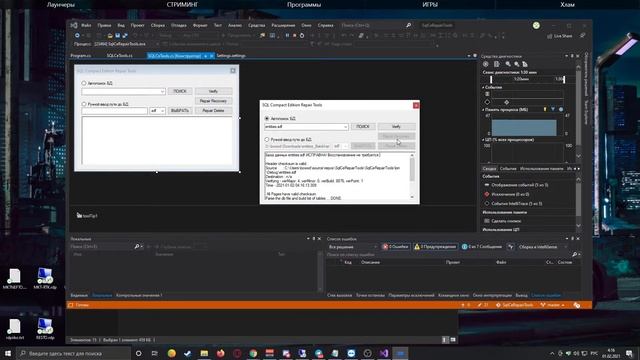Toggle the Messages filter in the Error List
This screenshot has height=360, width=640.
point(482,247)
